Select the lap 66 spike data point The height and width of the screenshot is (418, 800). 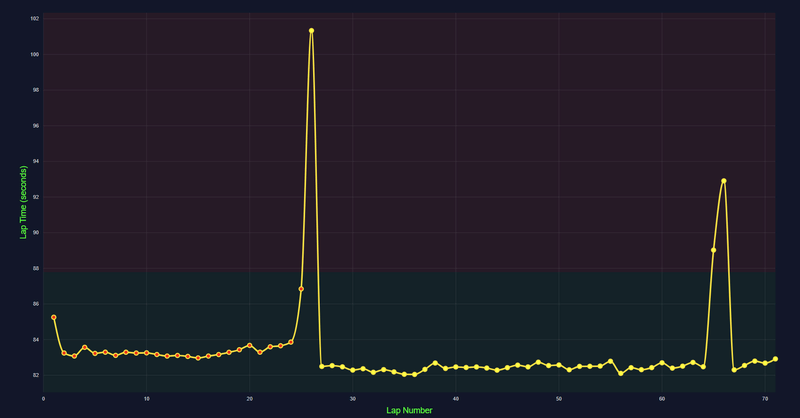click(x=723, y=181)
